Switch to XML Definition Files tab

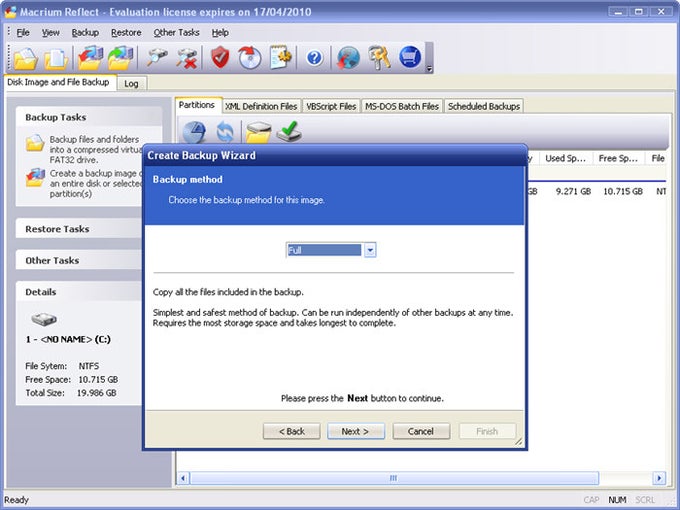tap(261, 106)
